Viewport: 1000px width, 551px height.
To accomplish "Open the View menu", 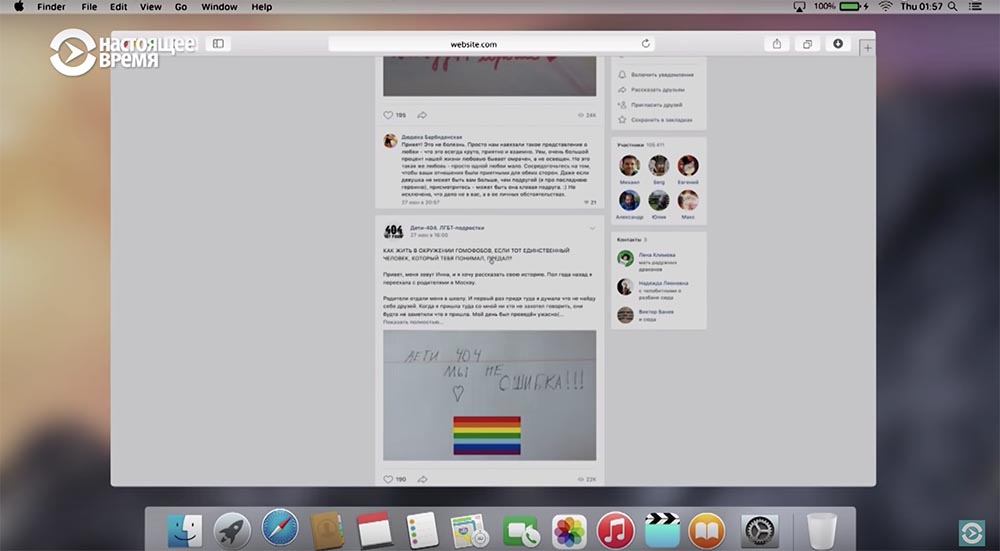I will coord(151,7).
